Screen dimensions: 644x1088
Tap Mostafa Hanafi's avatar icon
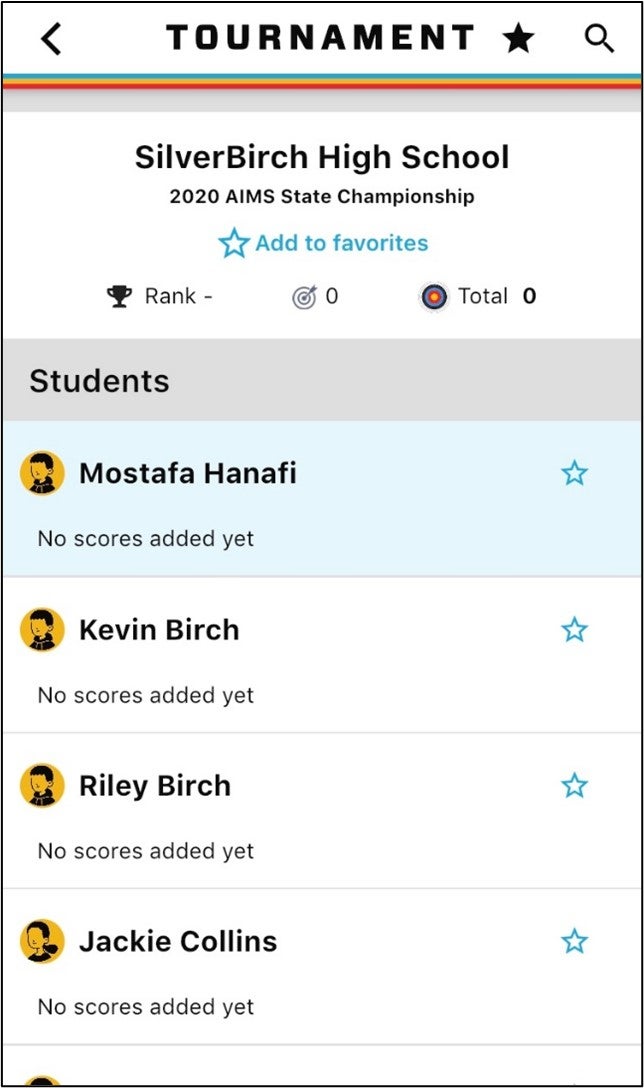[42, 473]
